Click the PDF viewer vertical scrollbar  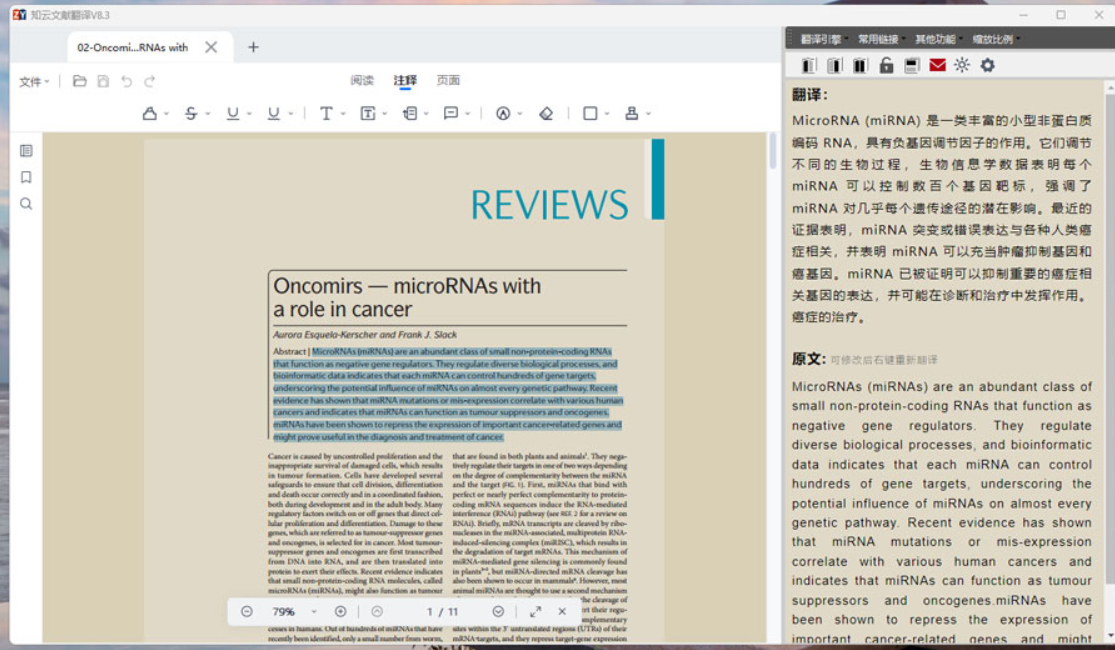pos(772,150)
